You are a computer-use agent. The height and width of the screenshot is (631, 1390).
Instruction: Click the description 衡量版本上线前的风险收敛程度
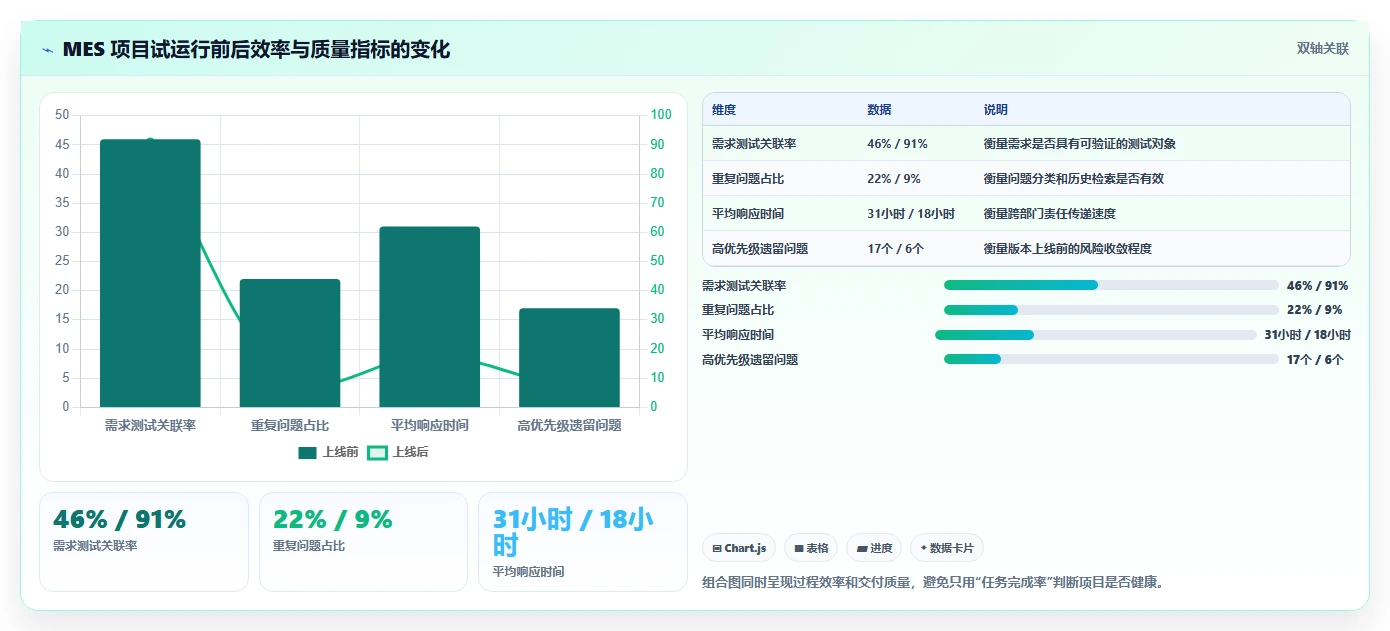pos(1068,249)
